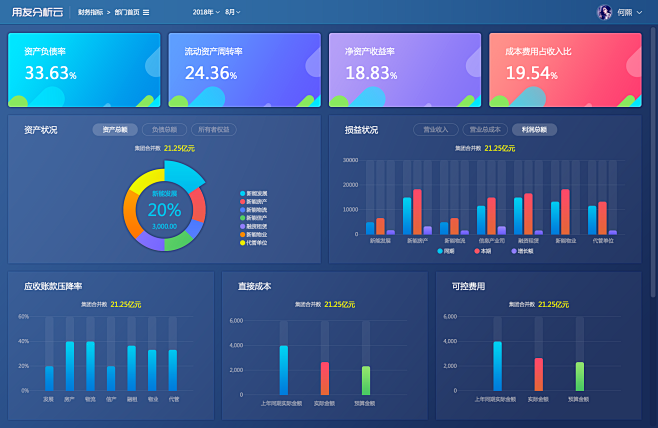Viewport: 658px width, 428px height.
Task: Switch to the 负债总额 tab
Action: click(164, 130)
